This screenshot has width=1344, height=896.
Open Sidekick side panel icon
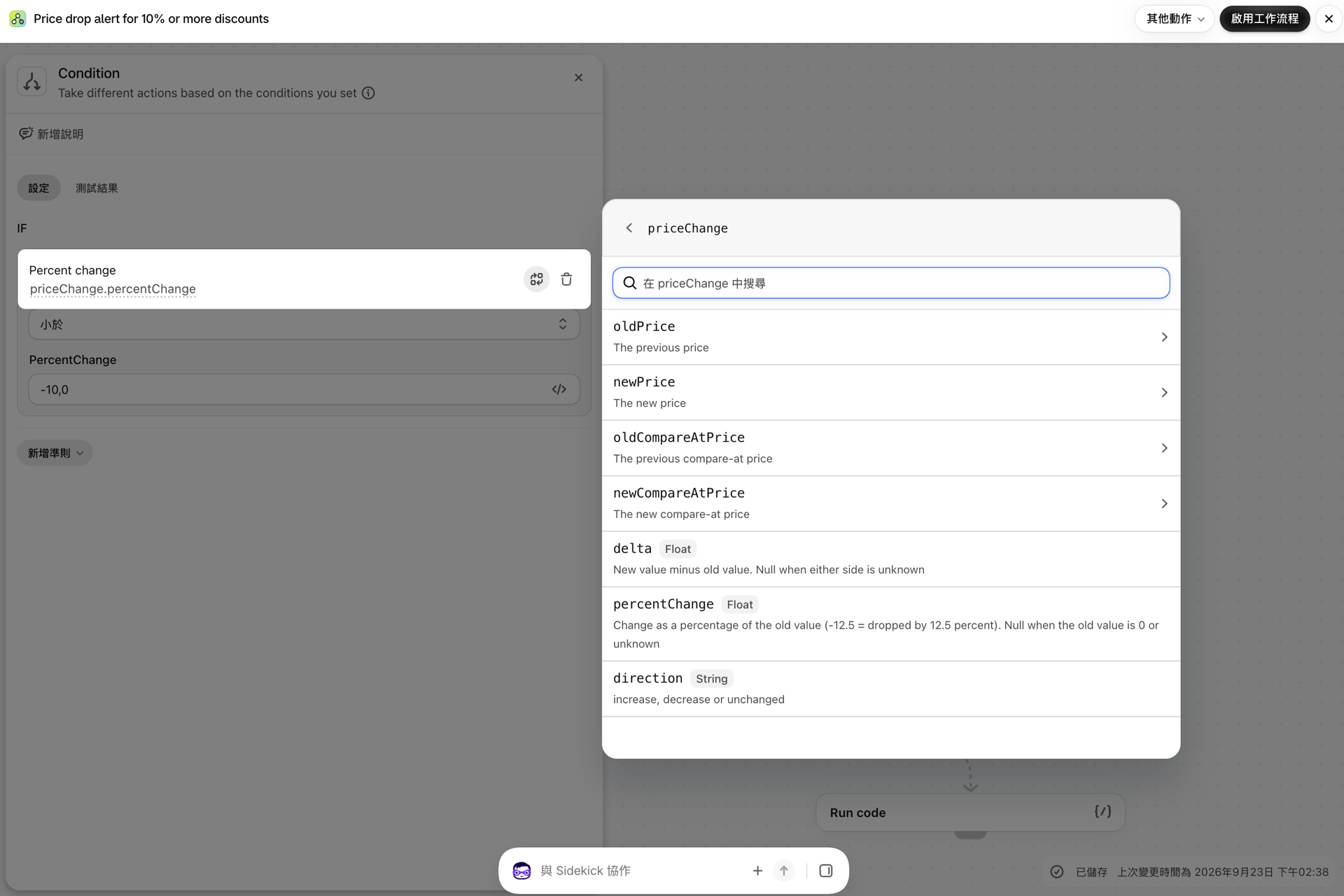coord(825,871)
